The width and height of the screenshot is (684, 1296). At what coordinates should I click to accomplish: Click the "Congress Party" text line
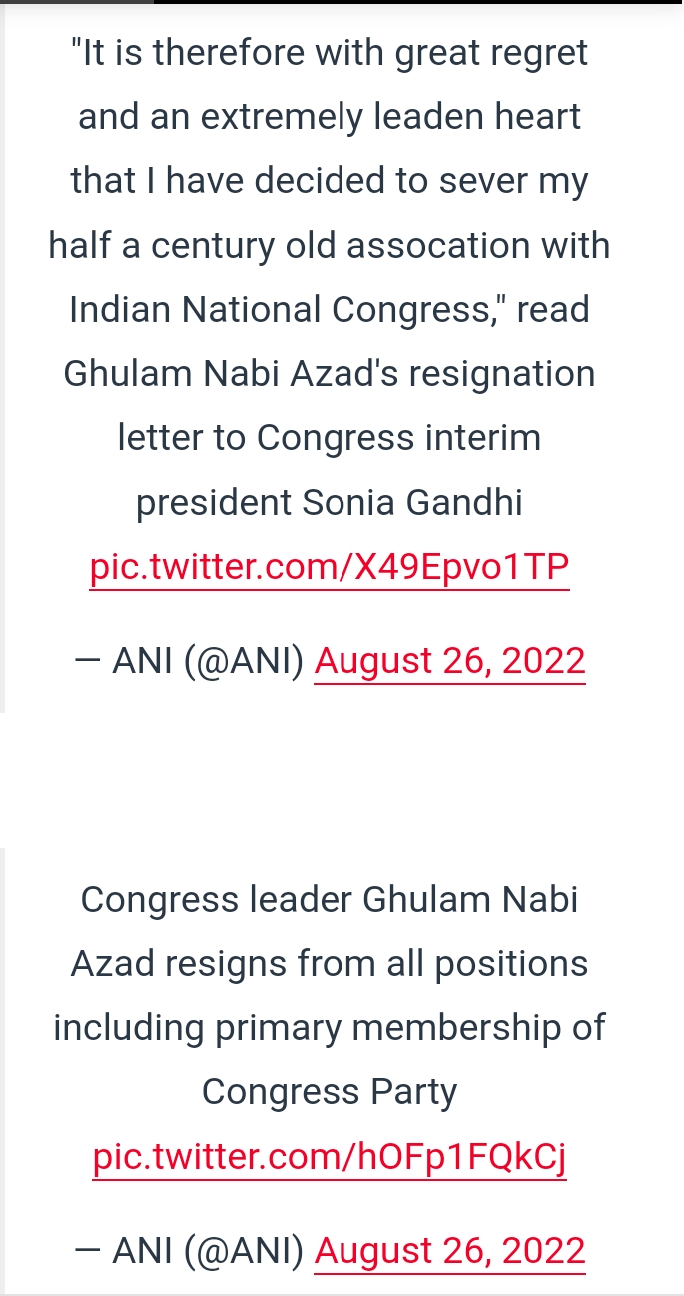point(329,1091)
